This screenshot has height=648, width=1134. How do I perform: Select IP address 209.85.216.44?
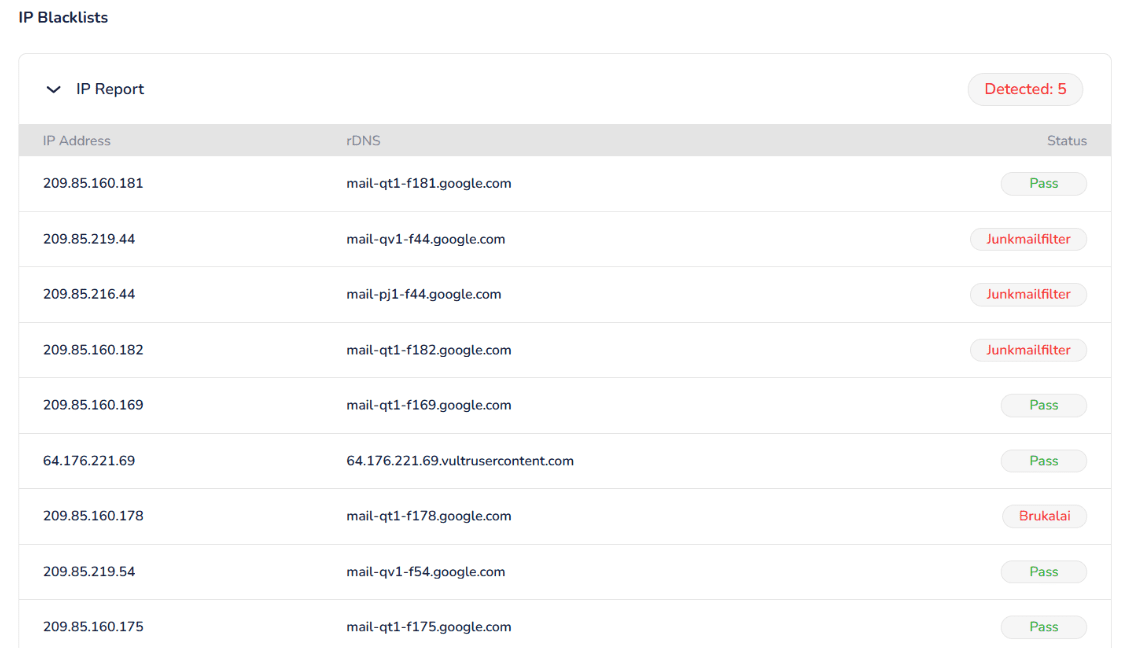coord(89,294)
